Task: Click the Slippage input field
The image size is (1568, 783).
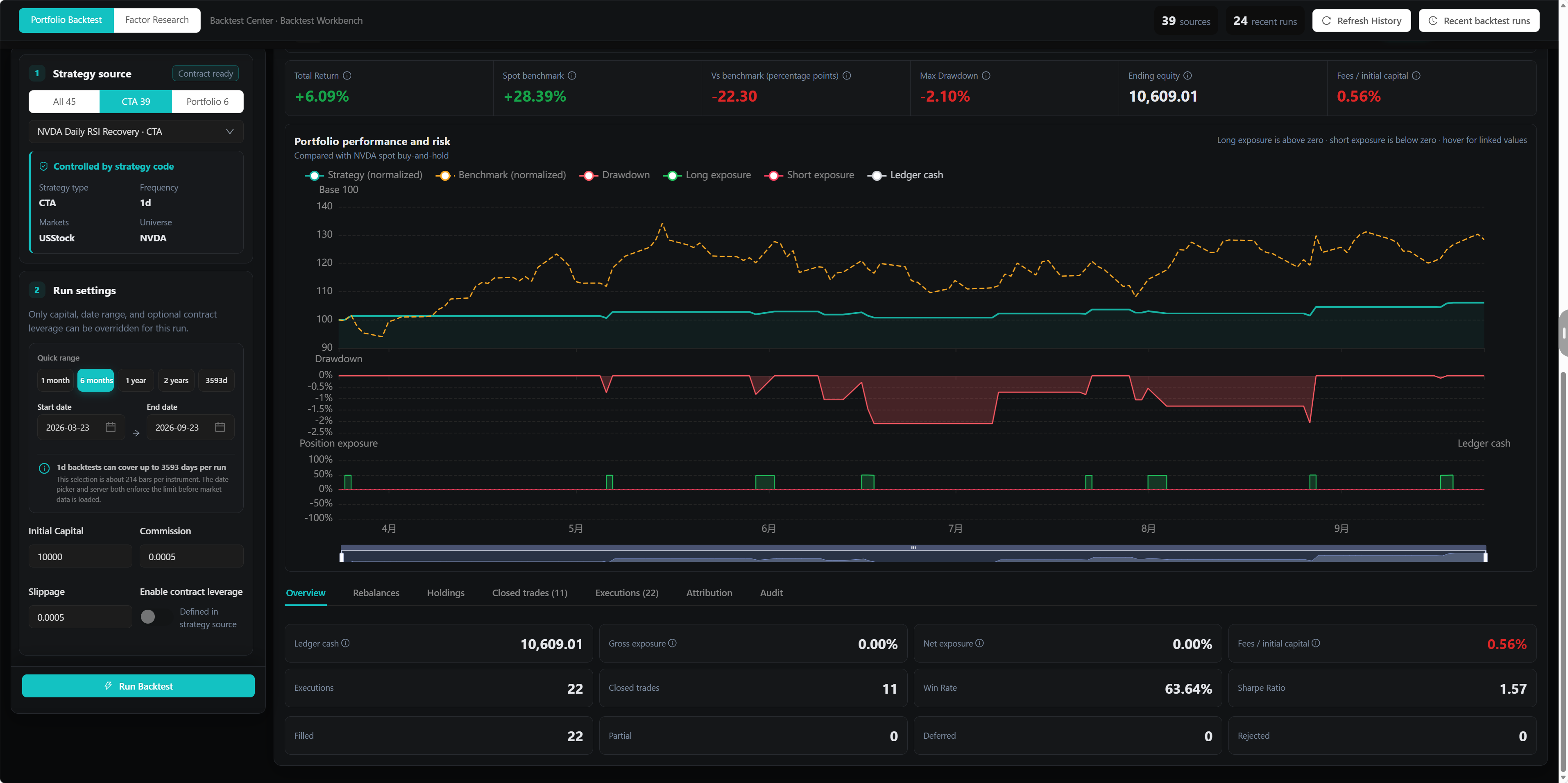Action: pos(80,617)
